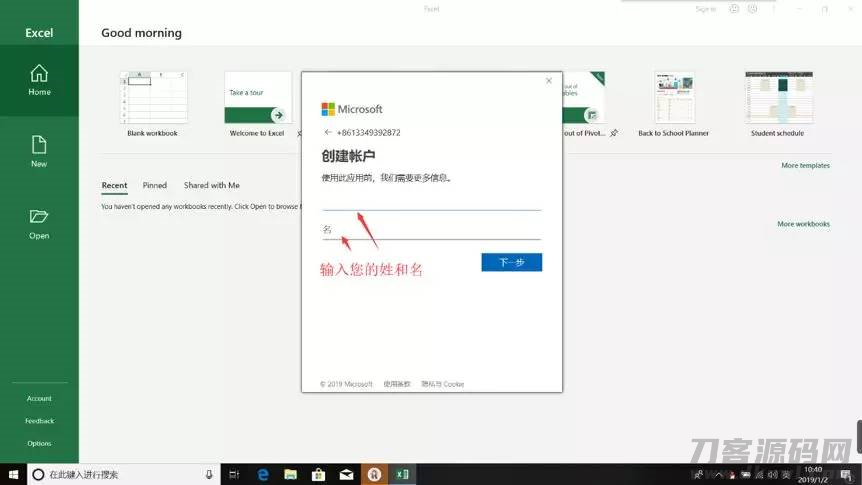The image size is (862, 485).
Task: Switch to the Recent tab
Action: 114,185
